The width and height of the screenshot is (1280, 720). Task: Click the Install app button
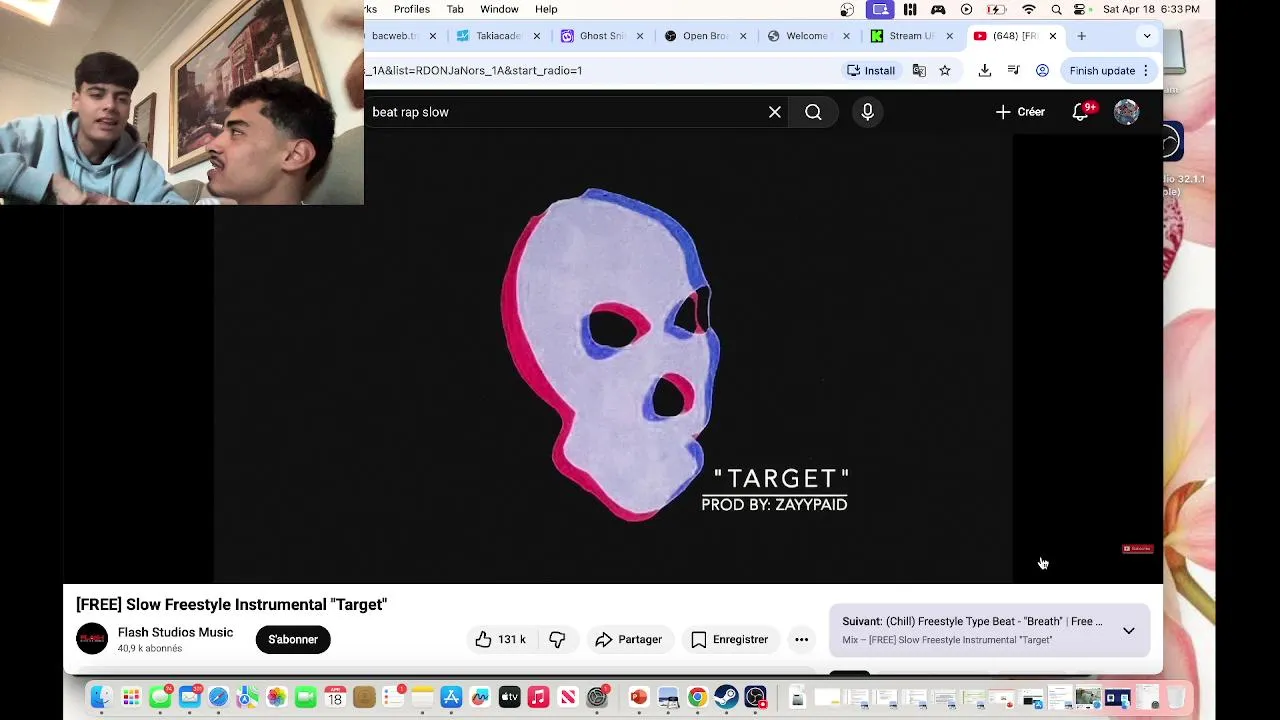[871, 70]
